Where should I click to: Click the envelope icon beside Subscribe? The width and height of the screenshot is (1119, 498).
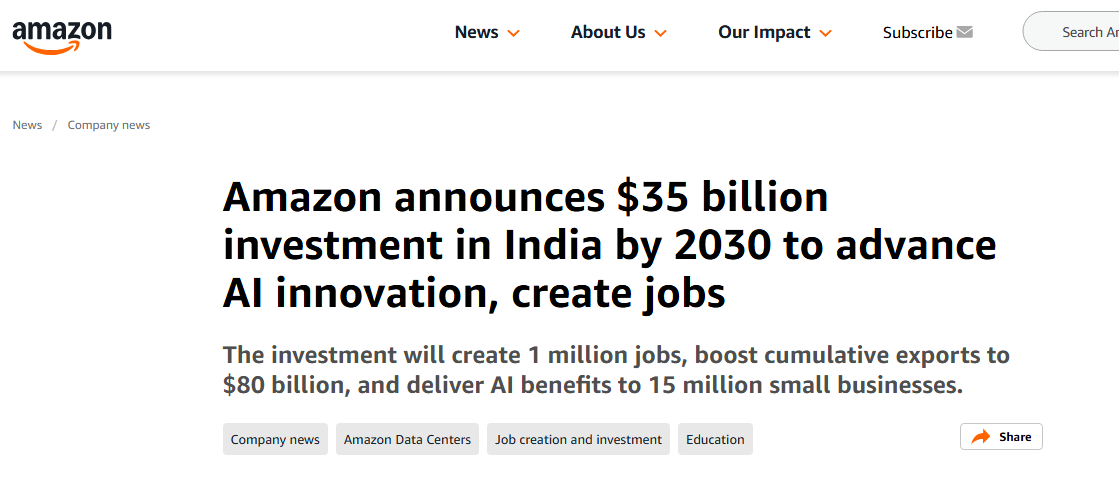tap(964, 32)
